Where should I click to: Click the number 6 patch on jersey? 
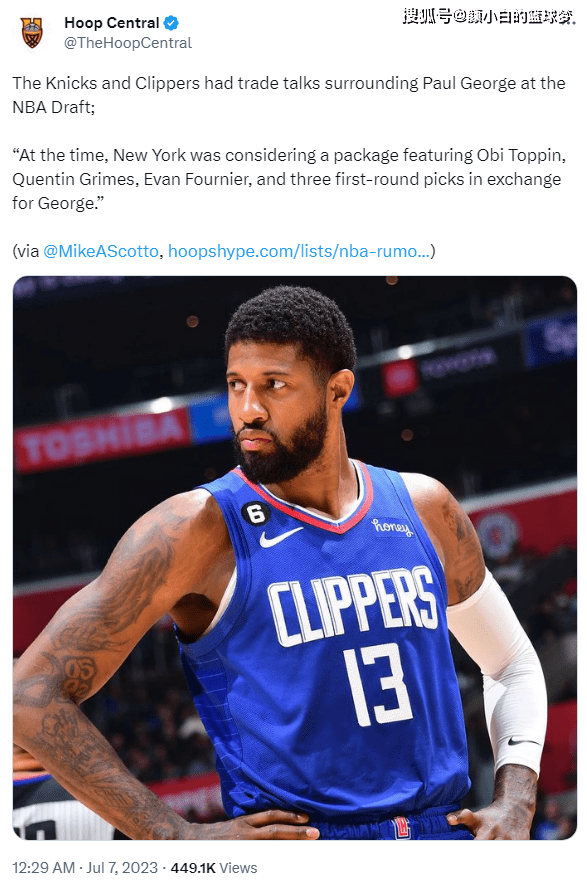pos(255,514)
